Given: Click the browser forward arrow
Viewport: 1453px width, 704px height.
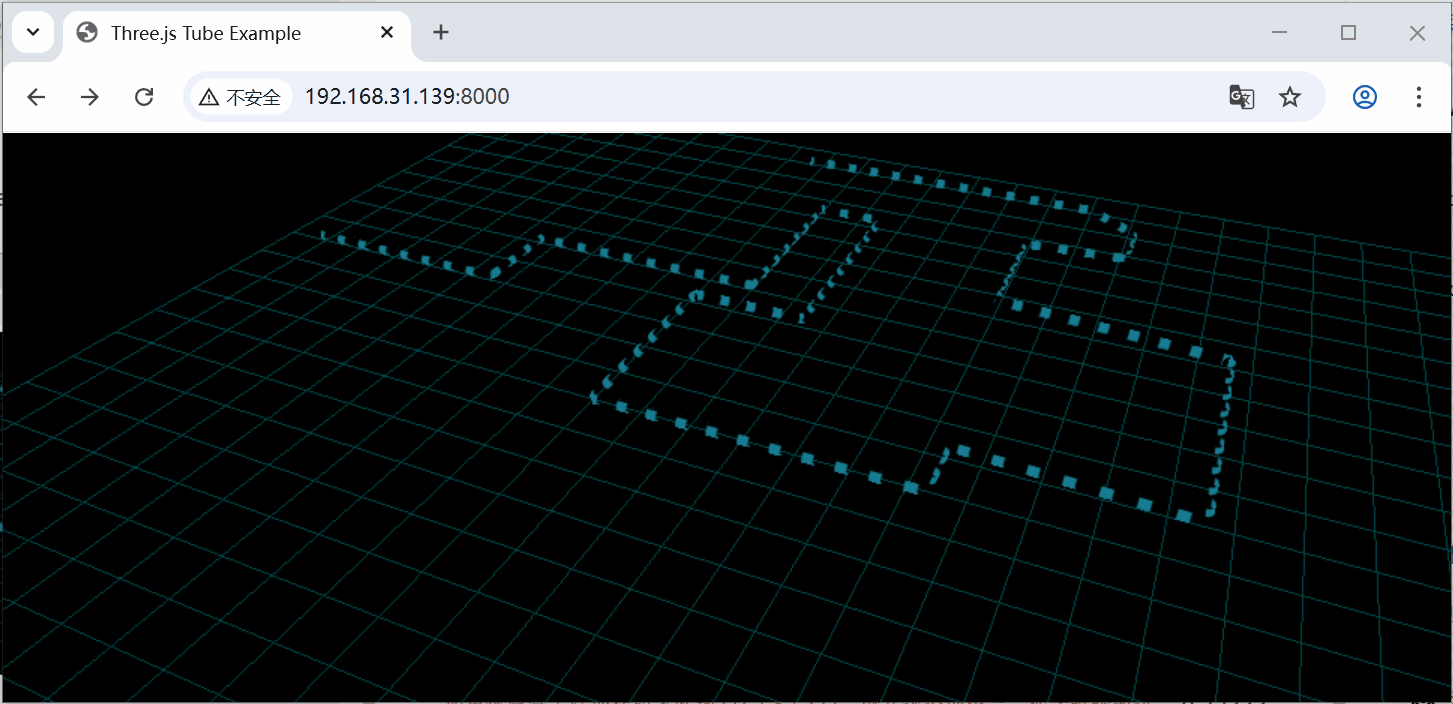Looking at the screenshot, I should 90,97.
